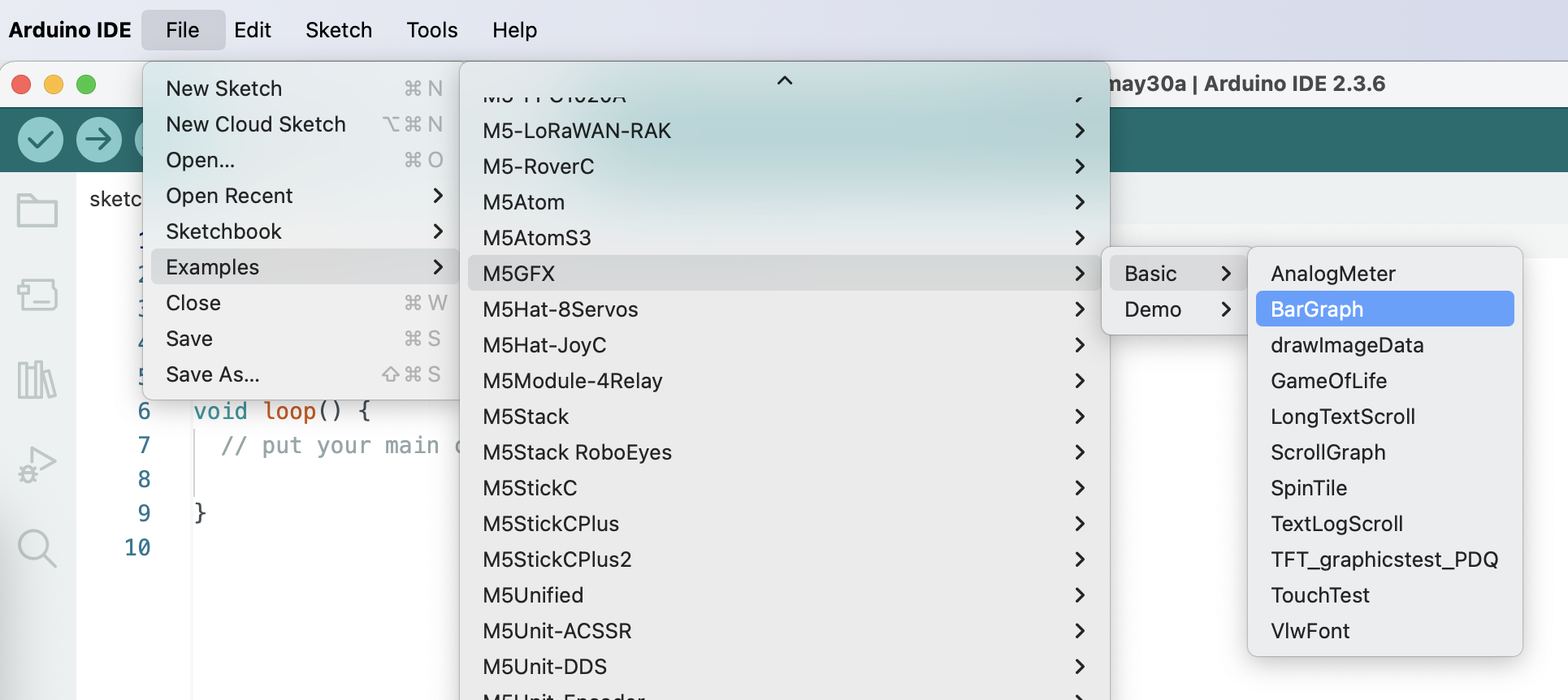Open the GameOfLife example

pyautogui.click(x=1385, y=380)
